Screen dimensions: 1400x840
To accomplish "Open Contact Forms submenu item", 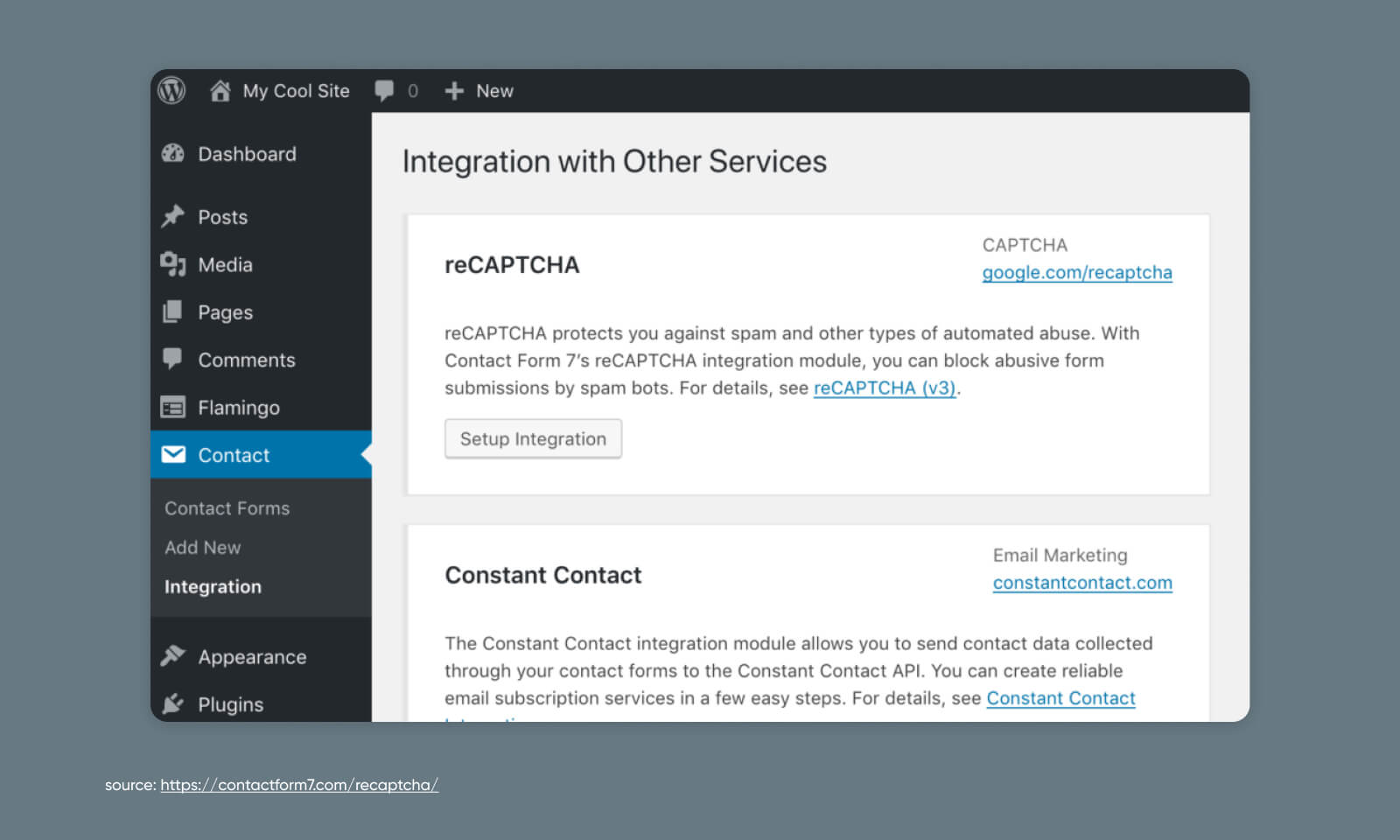I will 227,508.
